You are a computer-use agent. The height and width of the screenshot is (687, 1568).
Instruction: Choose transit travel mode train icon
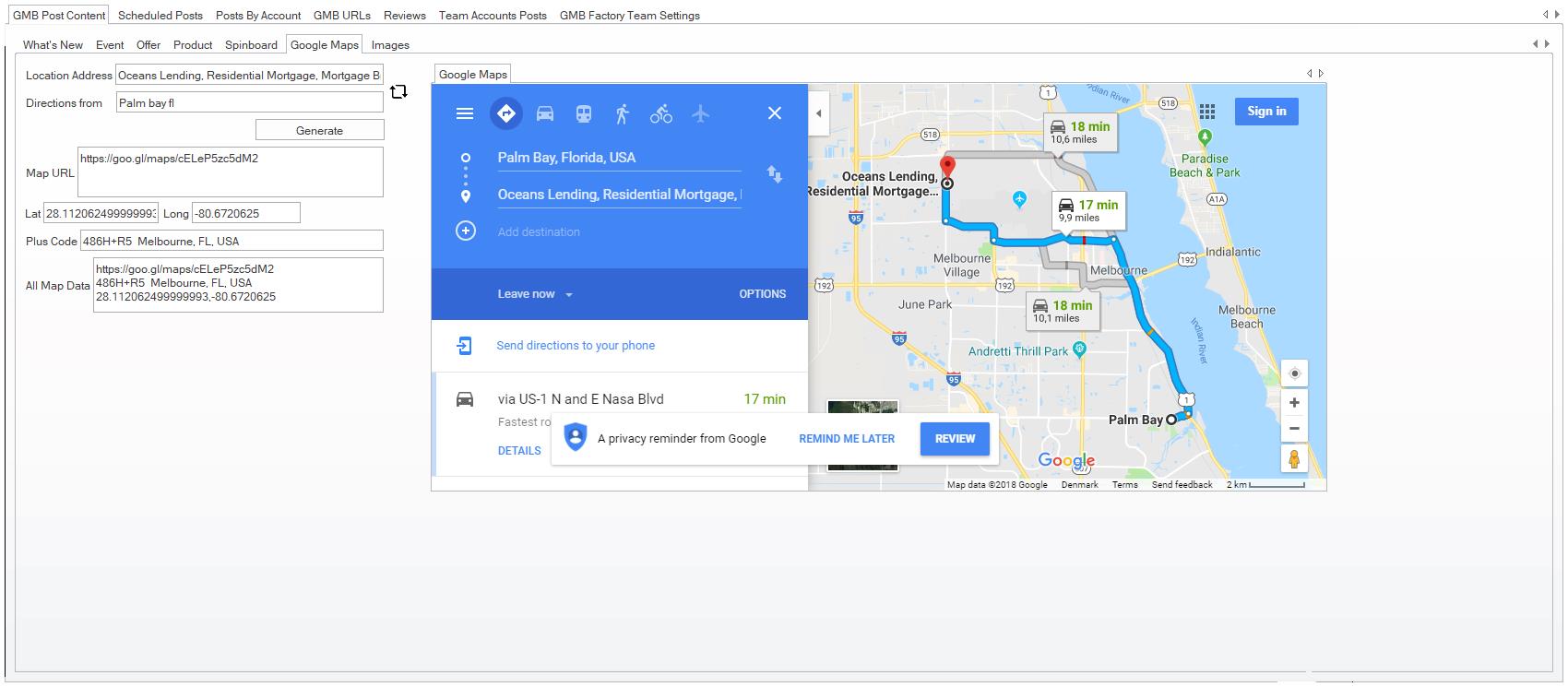tap(584, 113)
